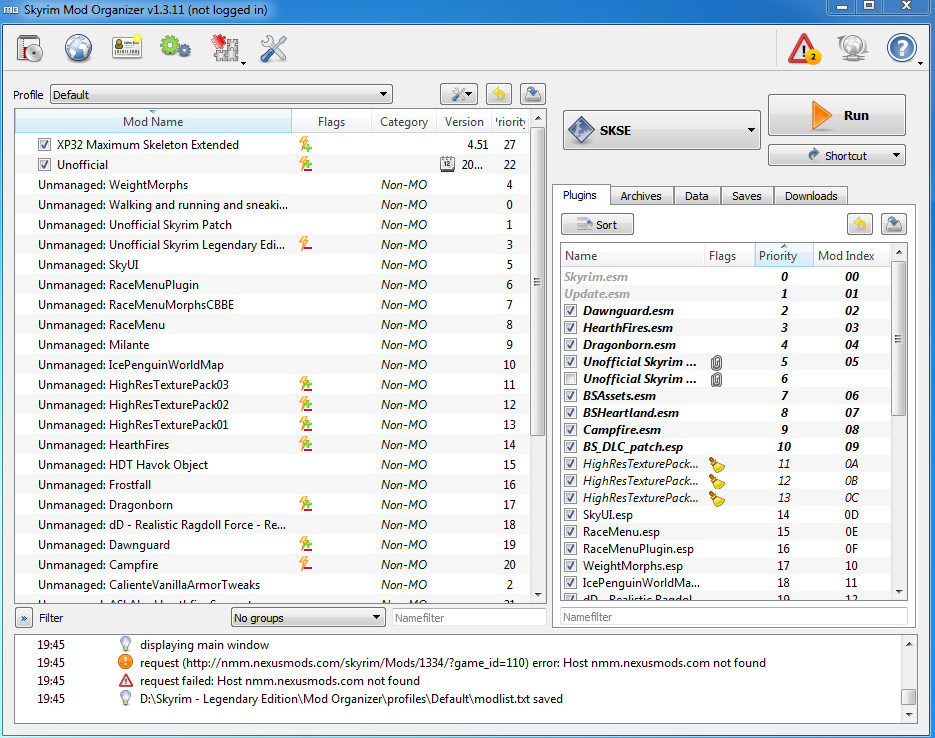Click the broom flag on priority 13 plugin
Screen dimensions: 935x738
(716, 498)
